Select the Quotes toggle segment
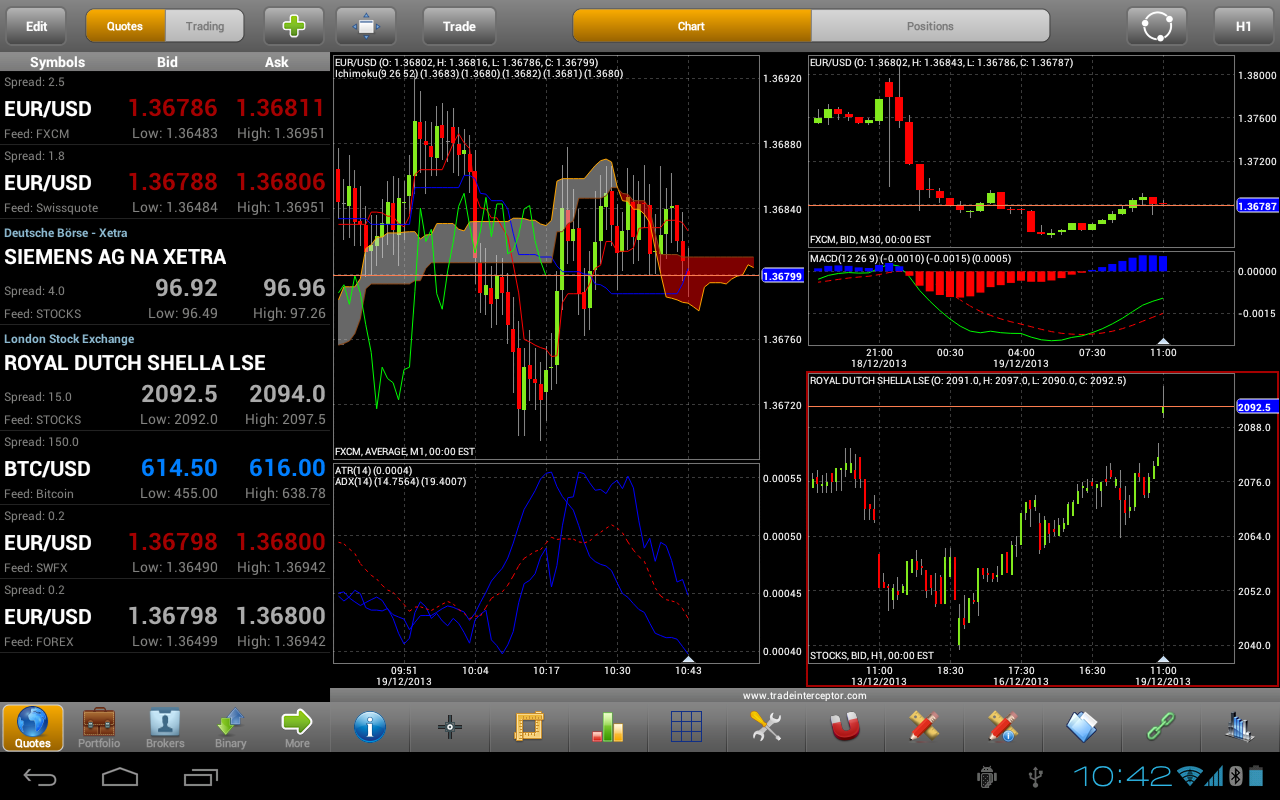 click(125, 26)
